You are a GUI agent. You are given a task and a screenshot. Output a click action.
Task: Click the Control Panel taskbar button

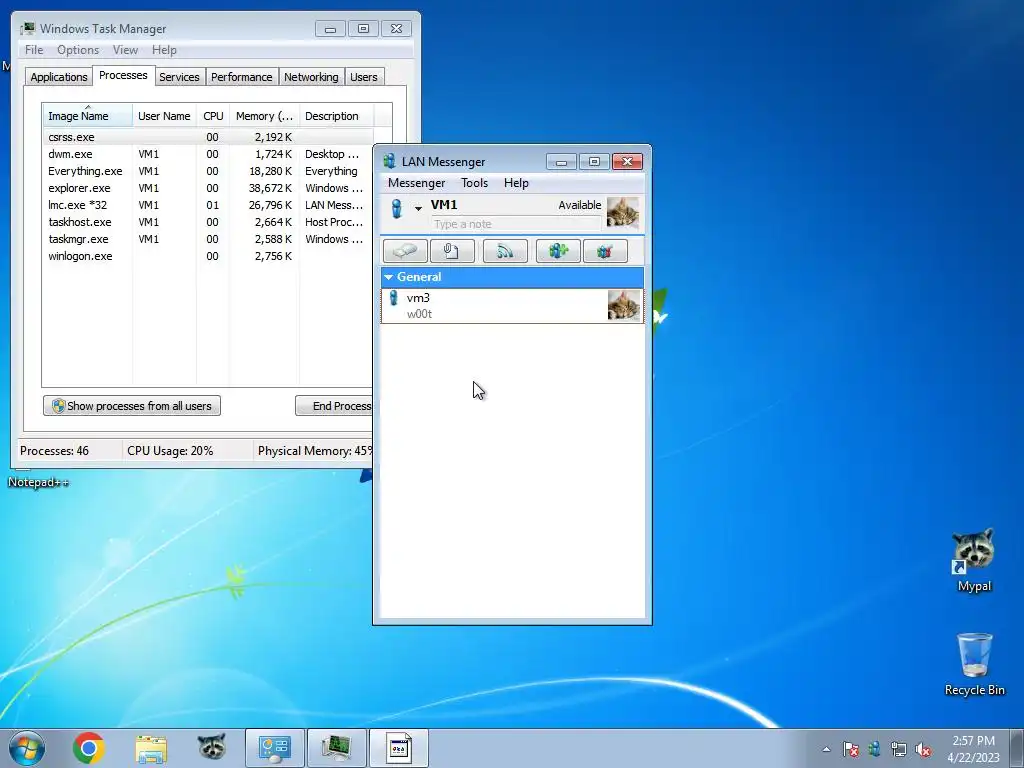[274, 748]
